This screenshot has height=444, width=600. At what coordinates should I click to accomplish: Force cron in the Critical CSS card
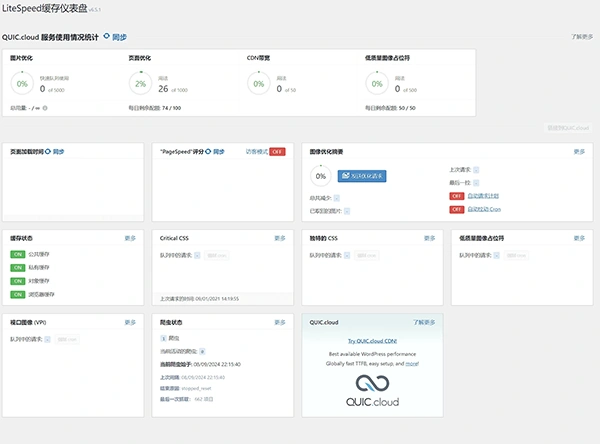[217, 255]
